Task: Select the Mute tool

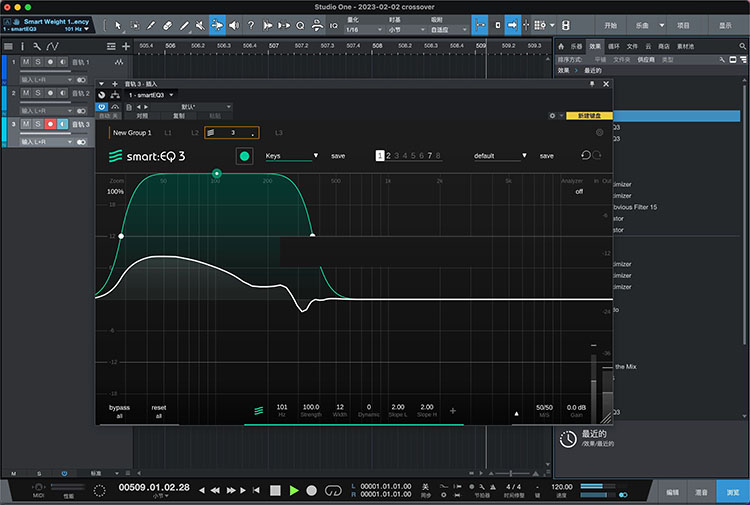Action: [x=200, y=25]
